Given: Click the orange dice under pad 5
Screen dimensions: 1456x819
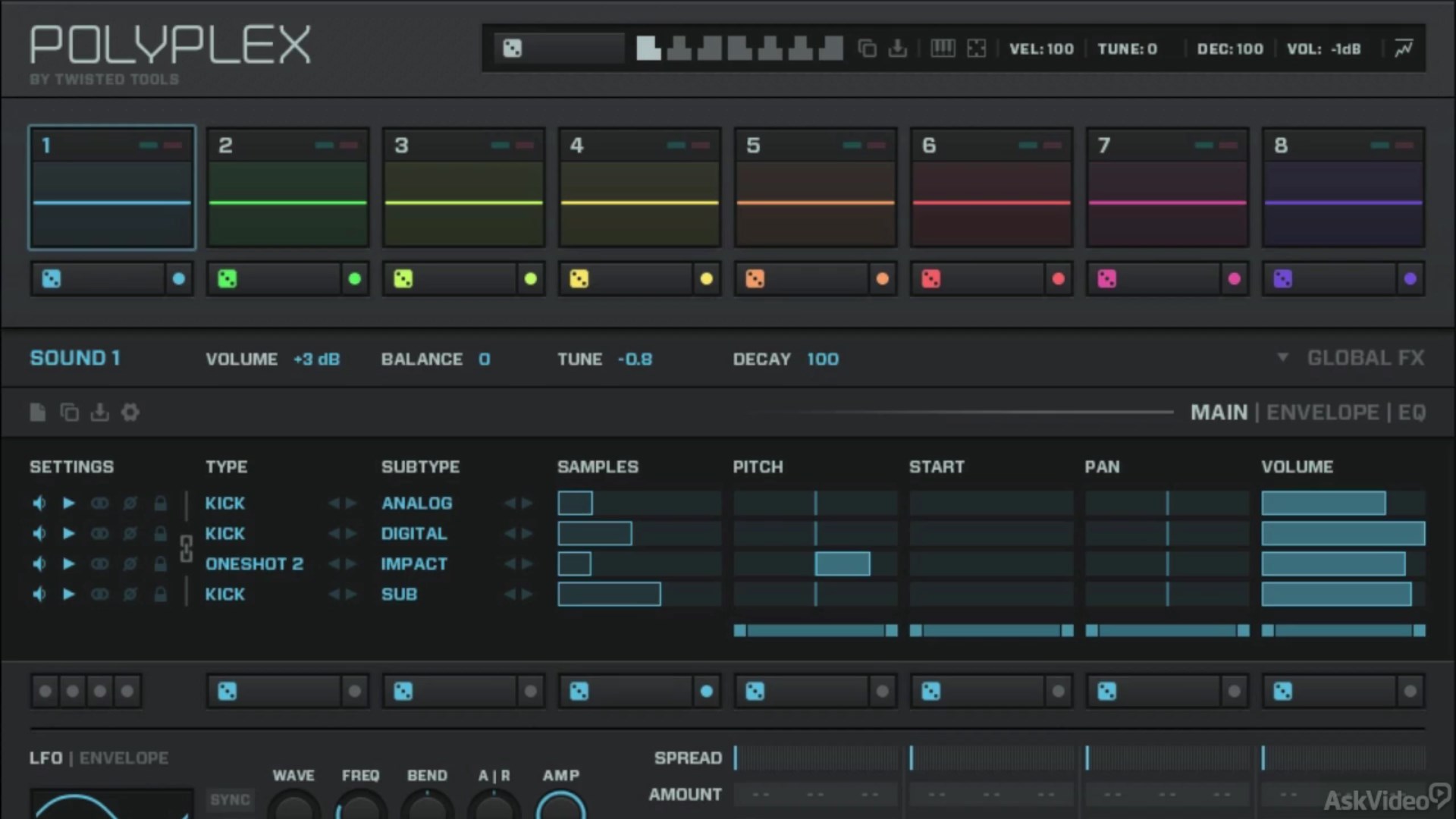Looking at the screenshot, I should tap(755, 279).
